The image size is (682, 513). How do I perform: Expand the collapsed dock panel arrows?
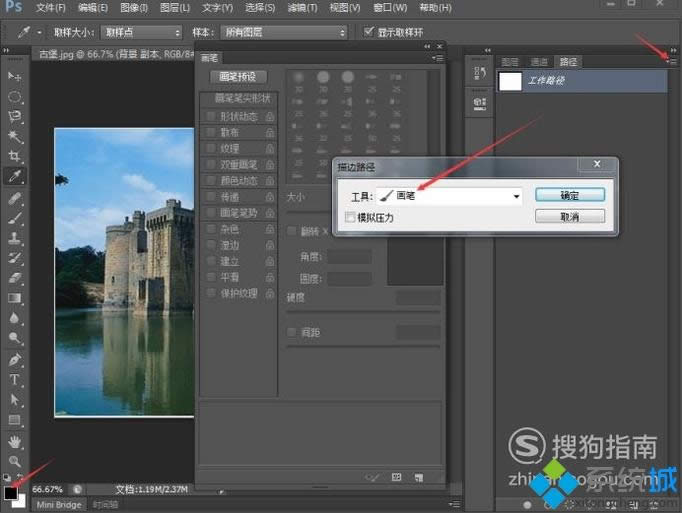pos(488,50)
